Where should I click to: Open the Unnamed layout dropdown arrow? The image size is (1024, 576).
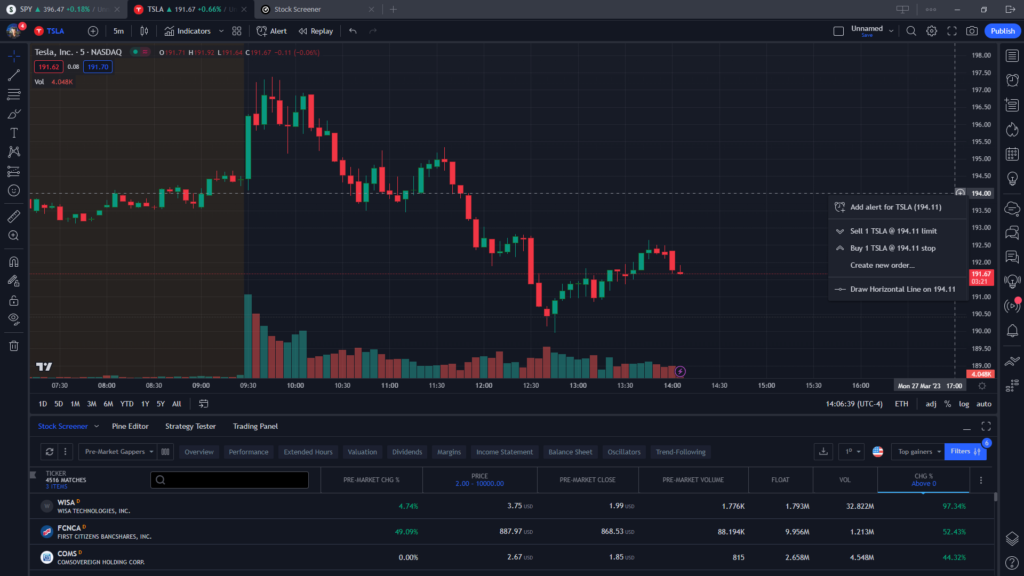[891, 30]
